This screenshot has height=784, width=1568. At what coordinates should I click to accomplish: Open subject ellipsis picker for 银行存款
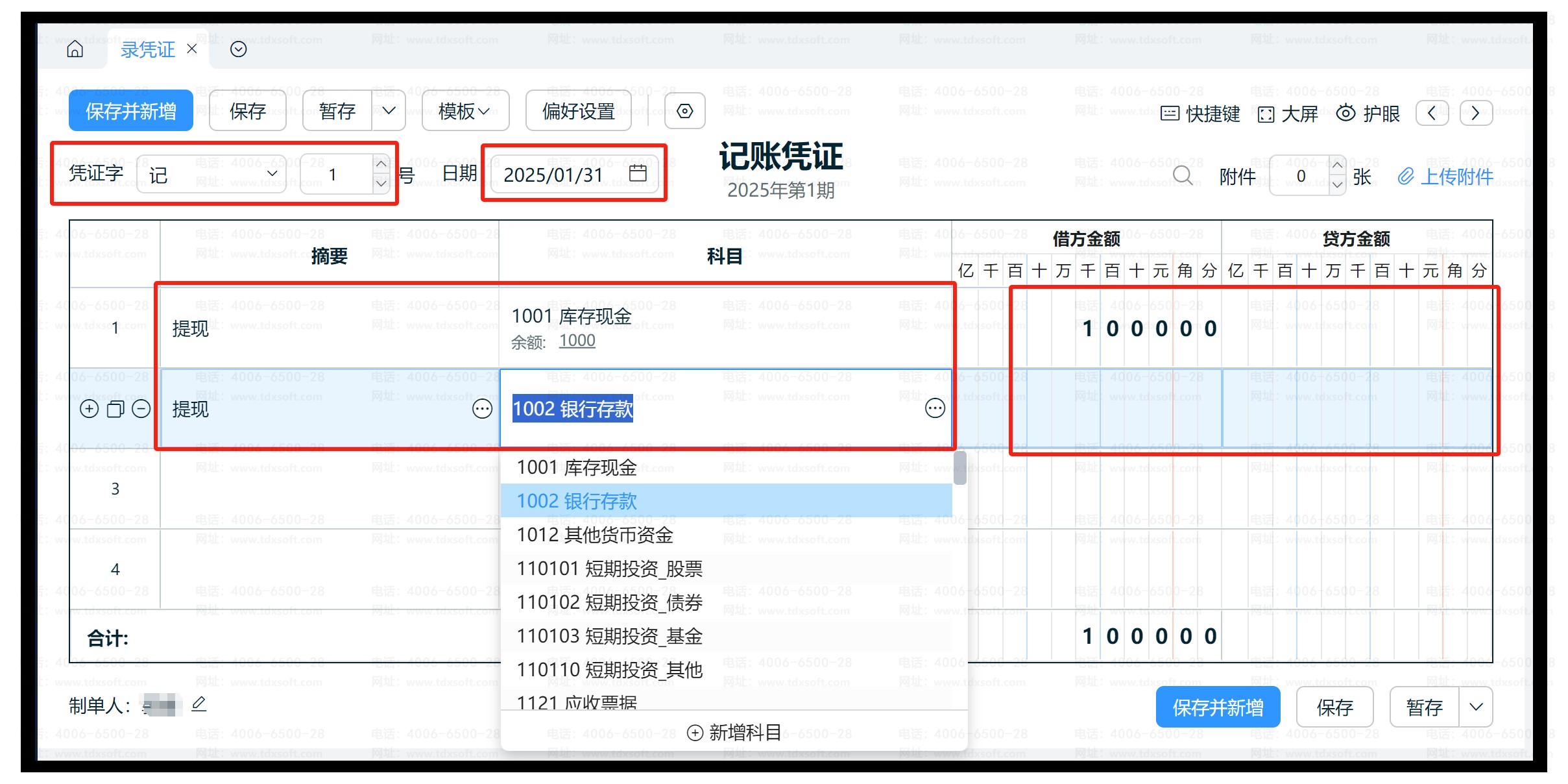934,408
